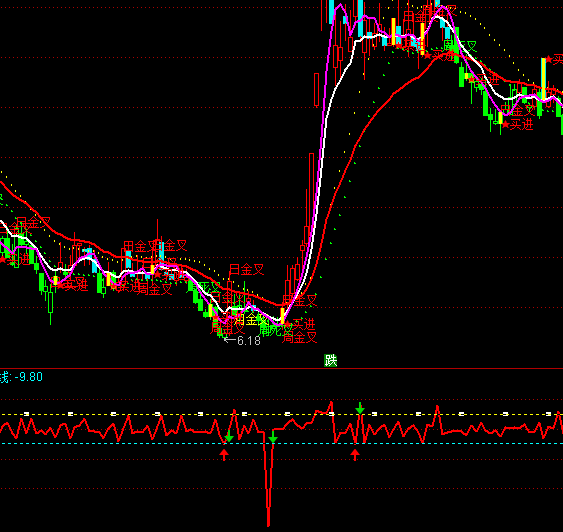This screenshot has width=563, height=532.
Task: Click the green 周死叉 label near the price peak
Action: (460, 46)
